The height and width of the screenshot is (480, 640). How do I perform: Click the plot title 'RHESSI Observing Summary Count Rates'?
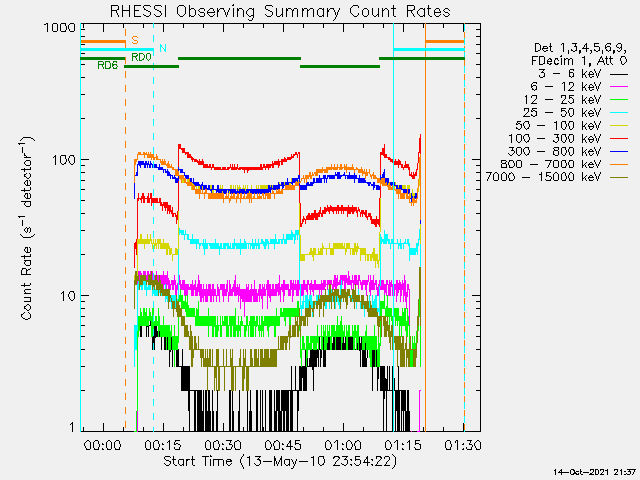(280, 11)
